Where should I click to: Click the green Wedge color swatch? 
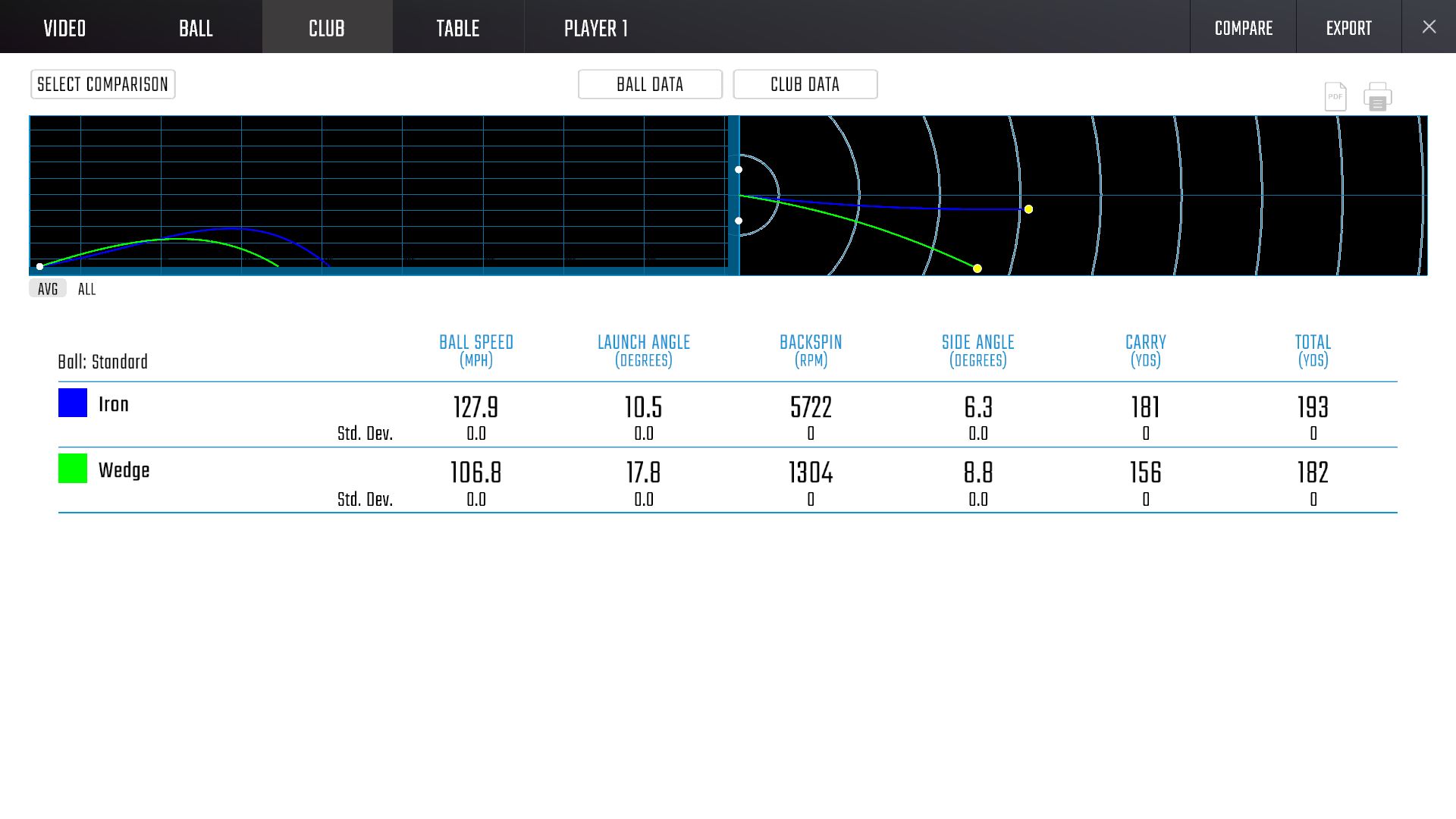pyautogui.click(x=73, y=469)
